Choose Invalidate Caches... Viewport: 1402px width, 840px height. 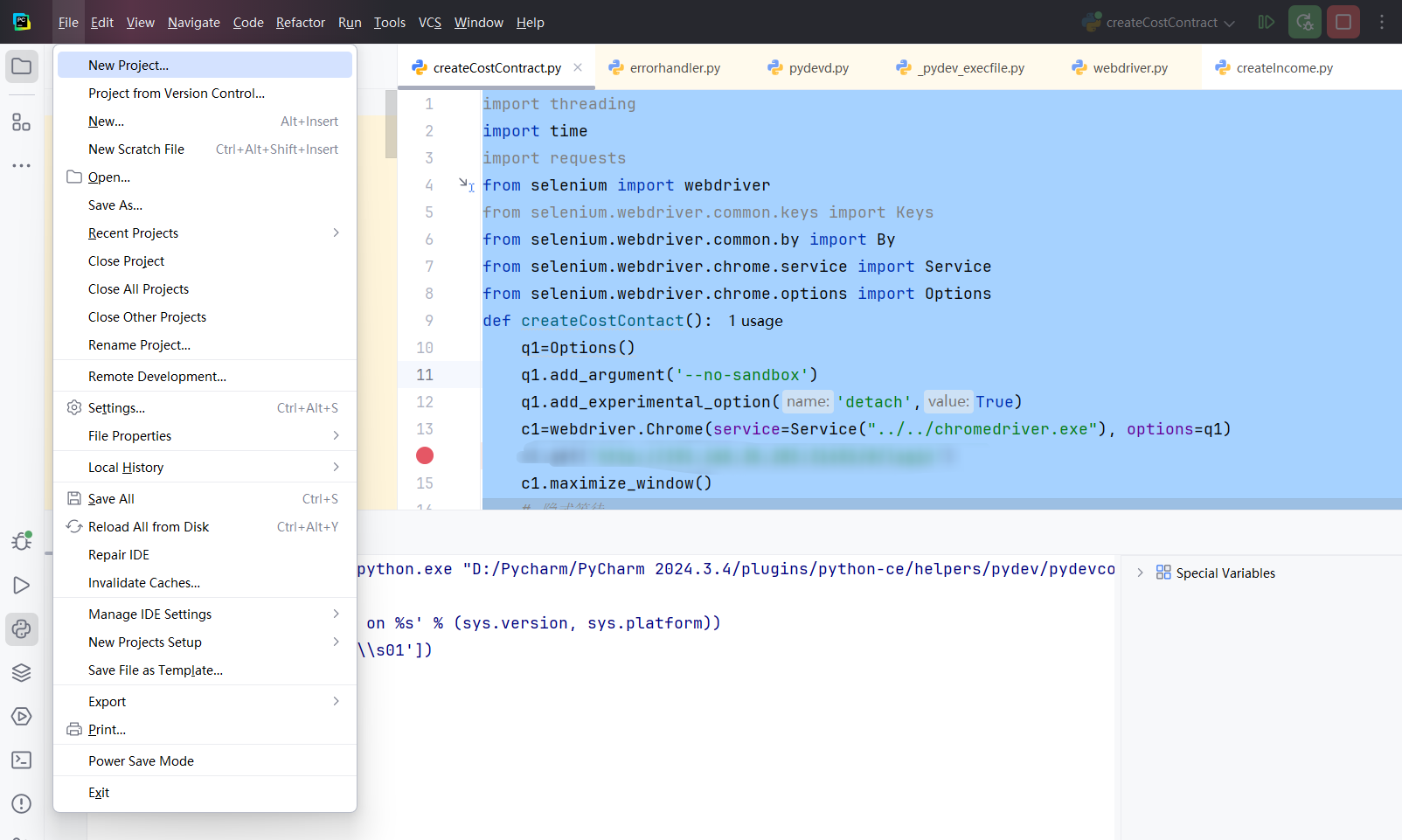(205, 582)
